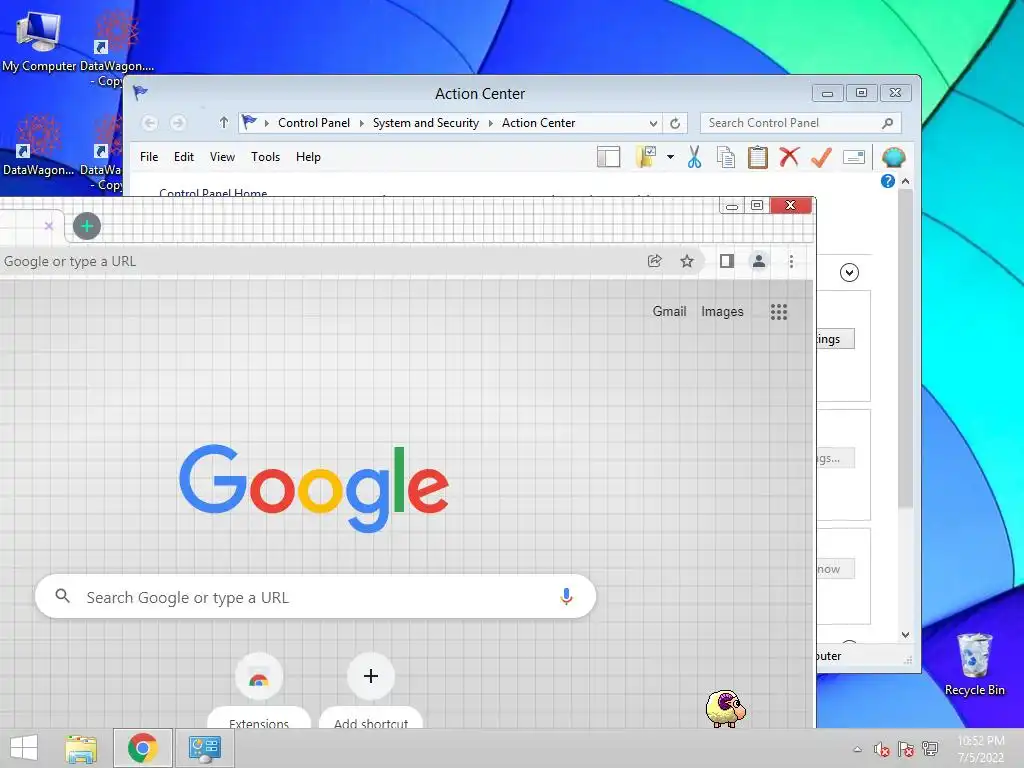Viewport: 1024px width, 768px height.
Task: Expand the address bar history dropdown
Action: (653, 123)
